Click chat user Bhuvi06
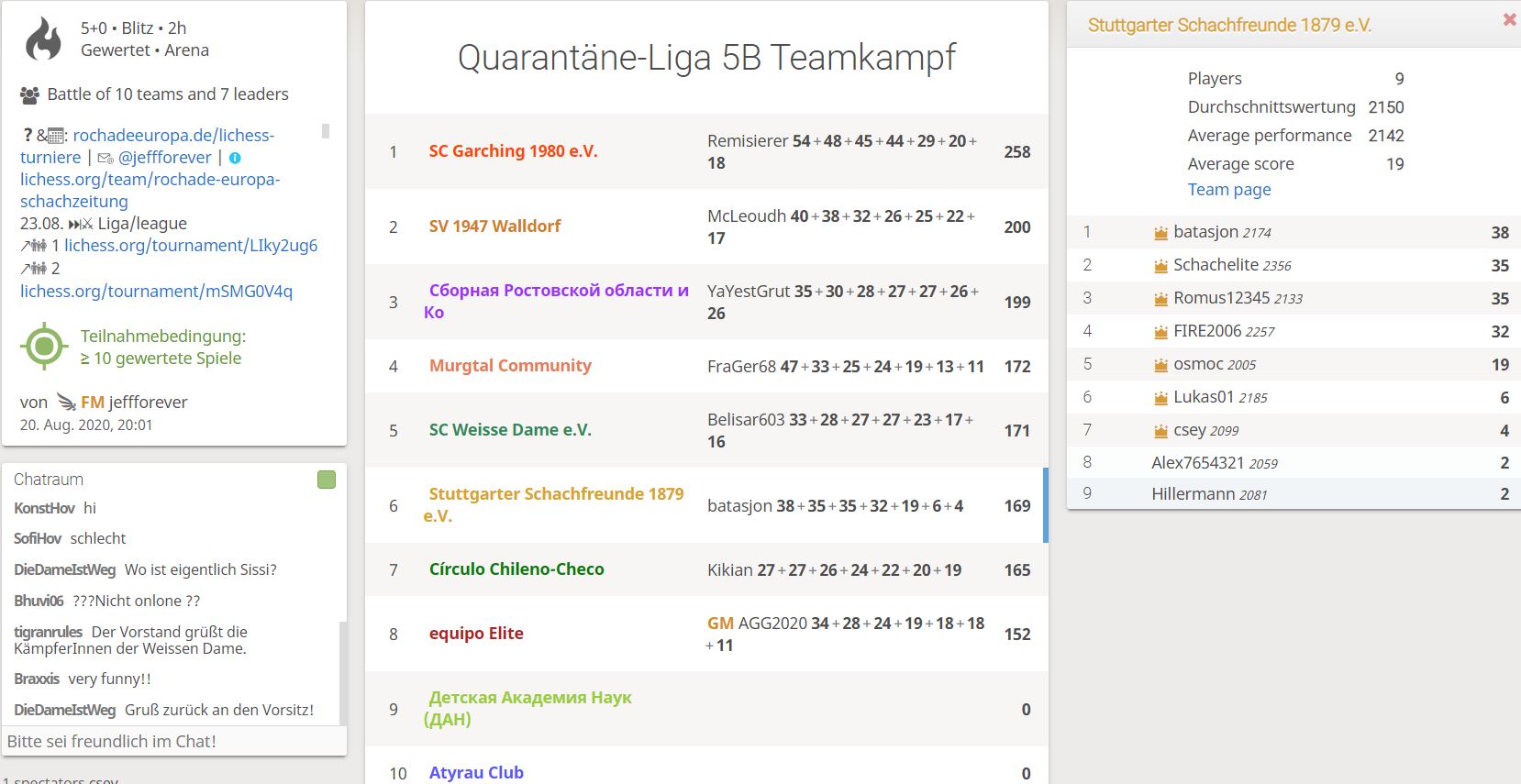Viewport: 1521px width, 784px height. point(39,601)
